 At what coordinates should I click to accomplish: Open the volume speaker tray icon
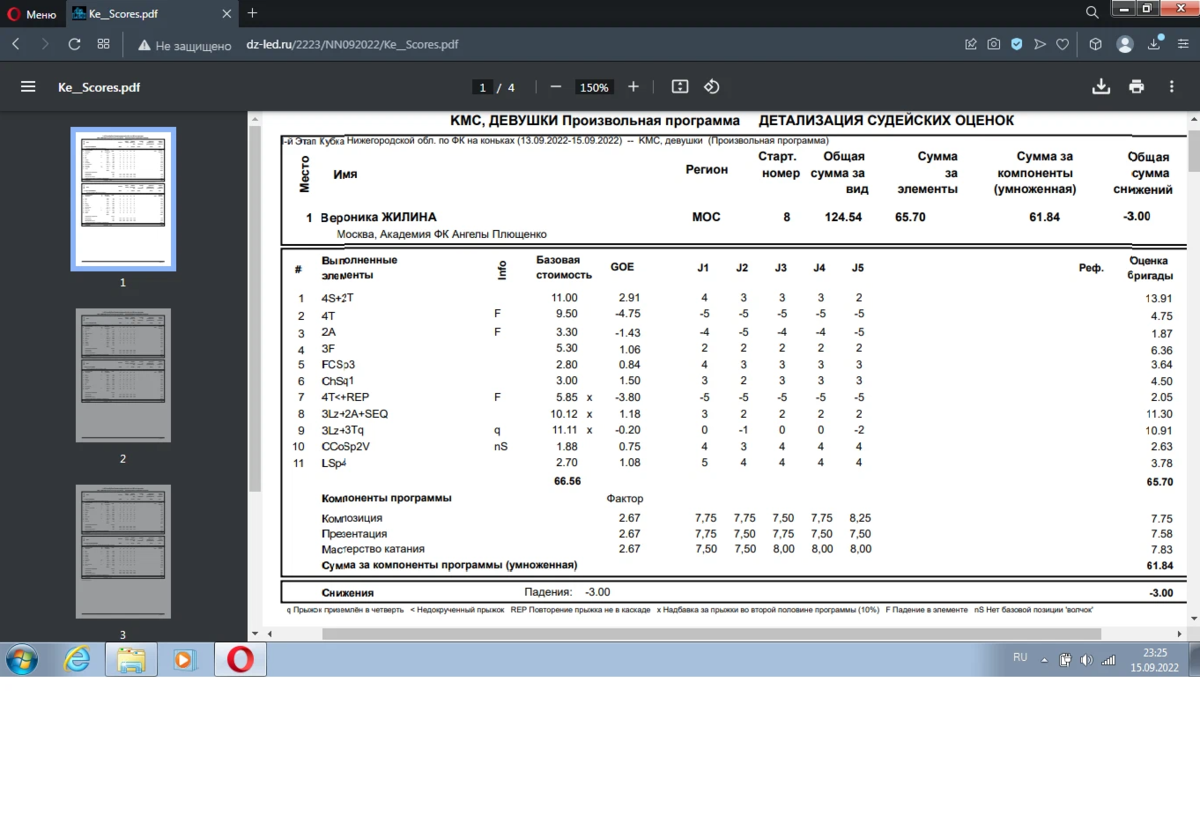(1087, 660)
